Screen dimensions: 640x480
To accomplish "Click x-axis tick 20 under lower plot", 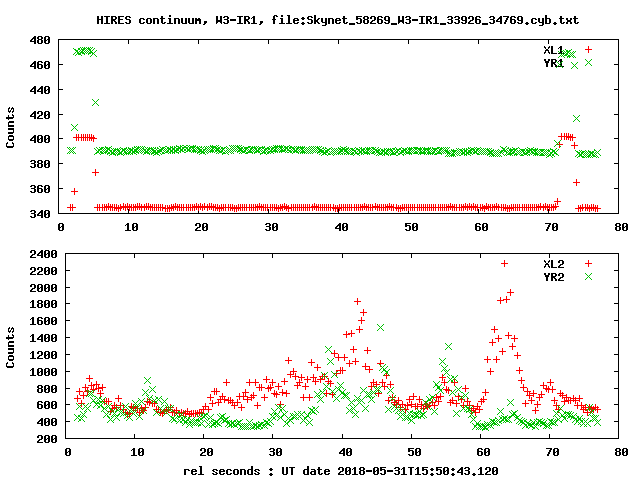I will point(206,452).
